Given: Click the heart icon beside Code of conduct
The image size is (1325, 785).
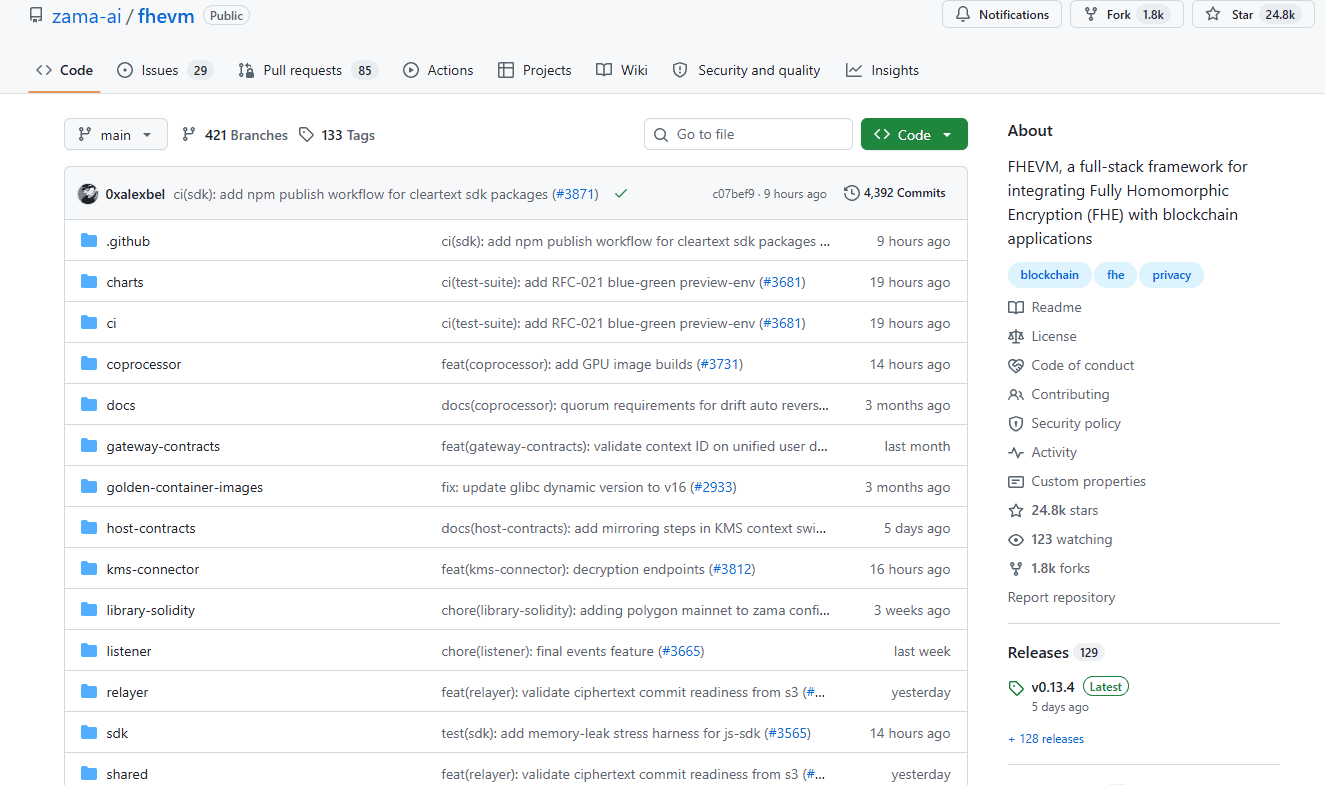Looking at the screenshot, I should (x=1016, y=365).
